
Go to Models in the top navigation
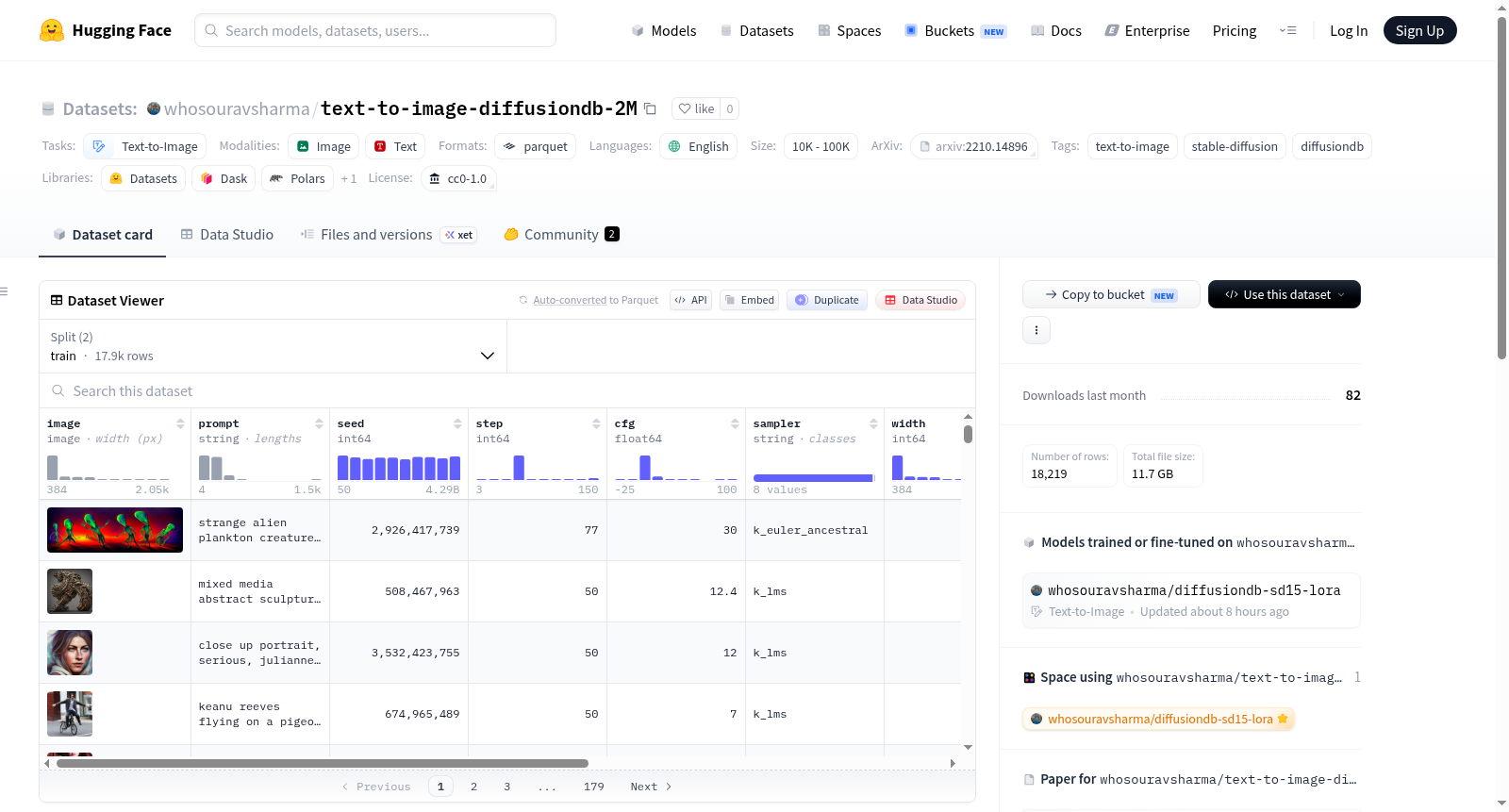coord(664,31)
